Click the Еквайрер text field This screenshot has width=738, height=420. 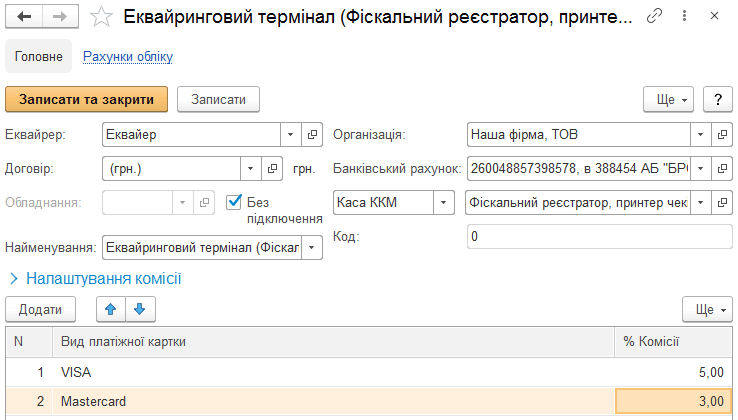pos(192,135)
